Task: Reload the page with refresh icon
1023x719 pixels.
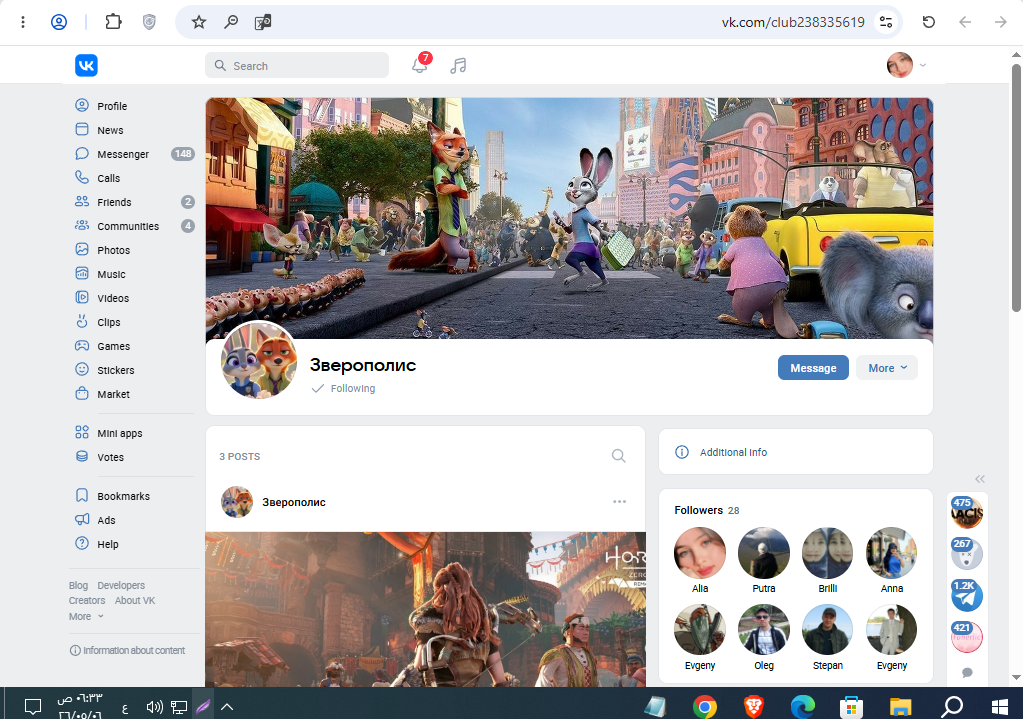Action: pos(929,22)
